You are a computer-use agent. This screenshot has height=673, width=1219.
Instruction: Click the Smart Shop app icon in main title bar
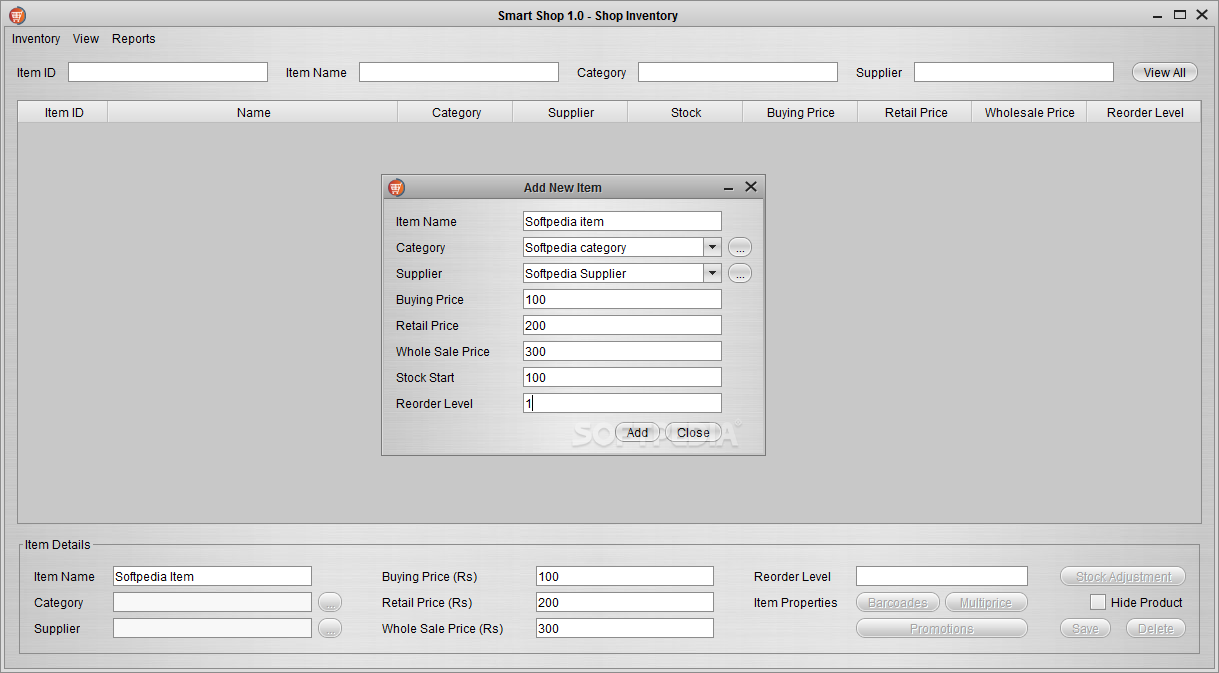point(17,15)
